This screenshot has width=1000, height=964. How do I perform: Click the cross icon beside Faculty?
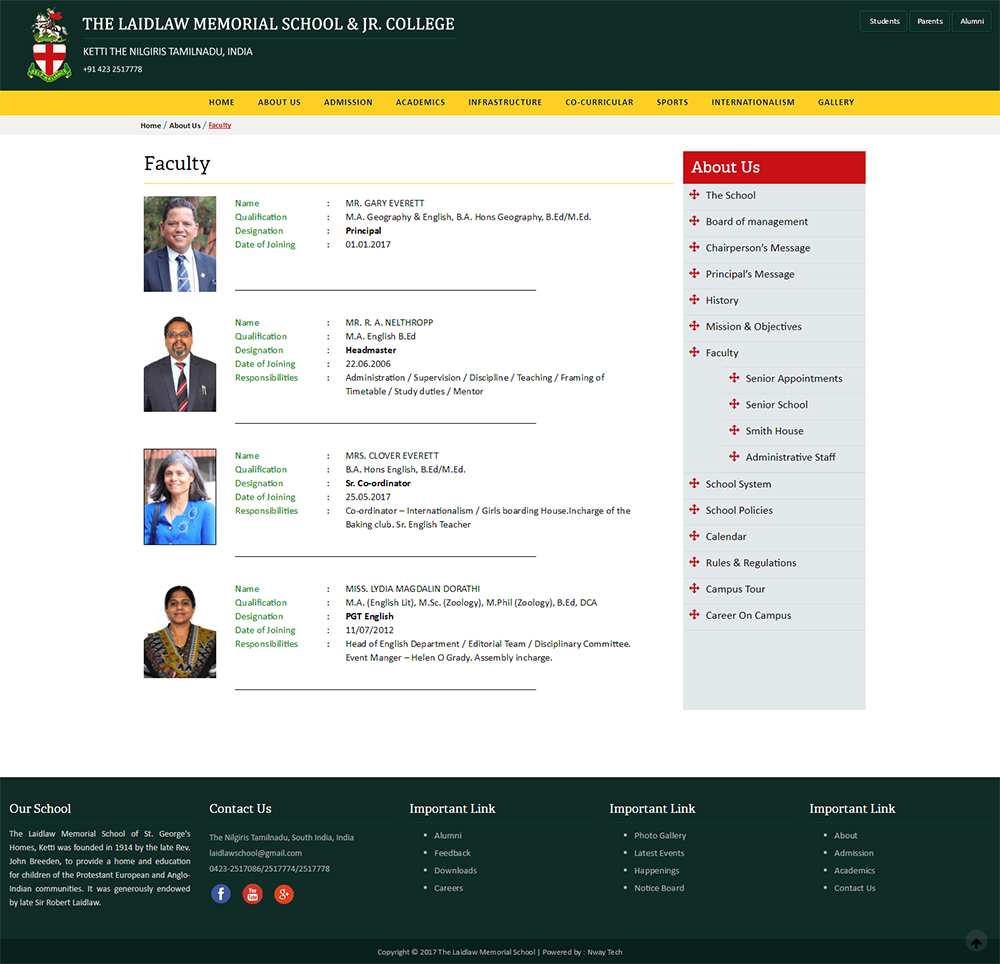(x=694, y=352)
